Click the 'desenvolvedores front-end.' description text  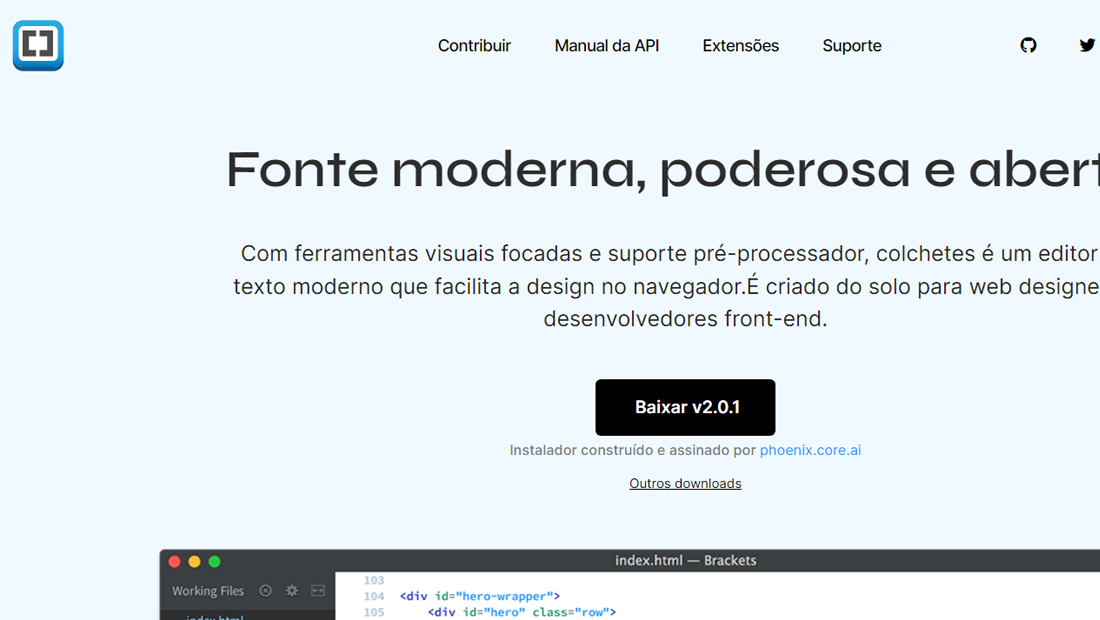685,318
